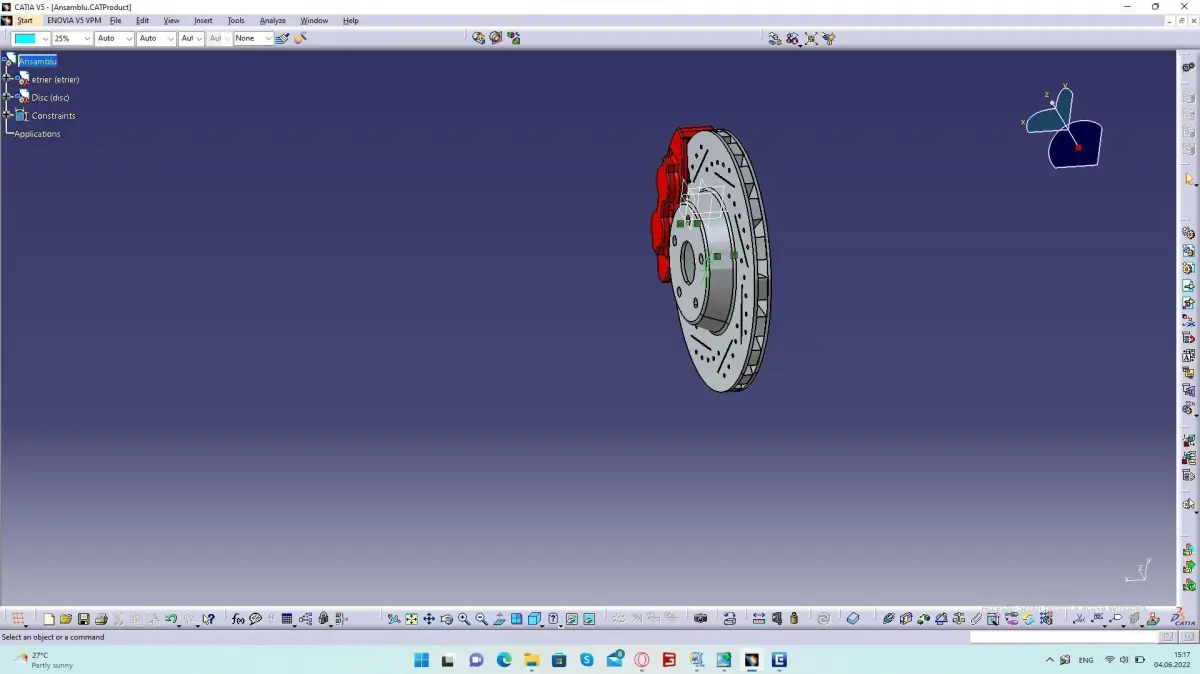Click the What's This help icon
This screenshot has height=674, width=1200.
pyautogui.click(x=208, y=619)
